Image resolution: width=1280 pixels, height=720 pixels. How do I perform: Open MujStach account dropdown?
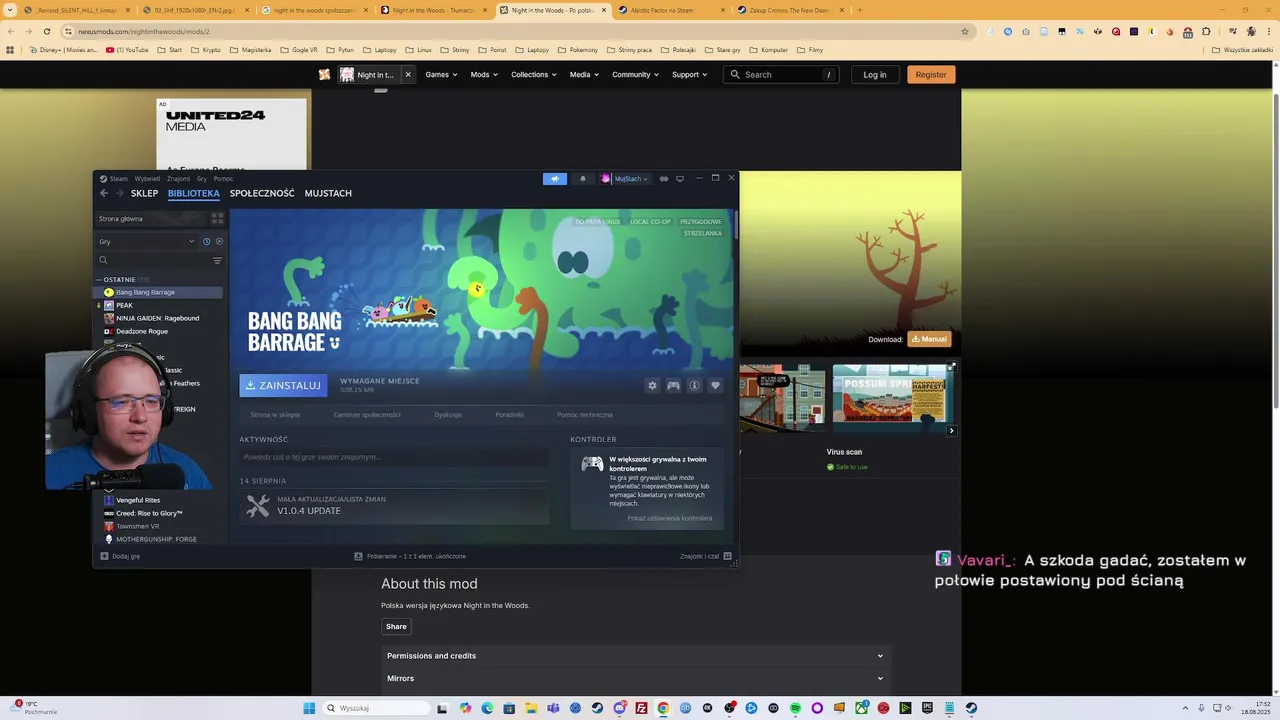(625, 179)
